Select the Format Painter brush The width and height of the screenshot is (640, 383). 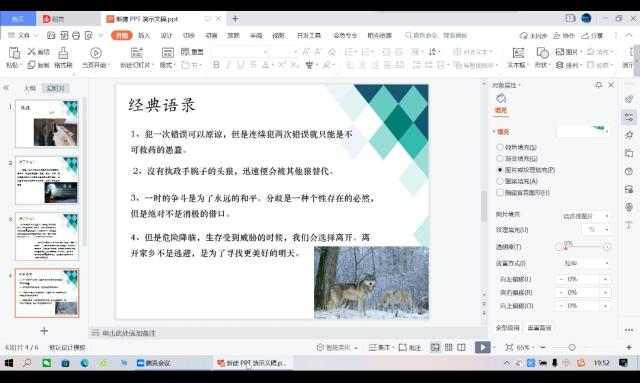tap(63, 53)
